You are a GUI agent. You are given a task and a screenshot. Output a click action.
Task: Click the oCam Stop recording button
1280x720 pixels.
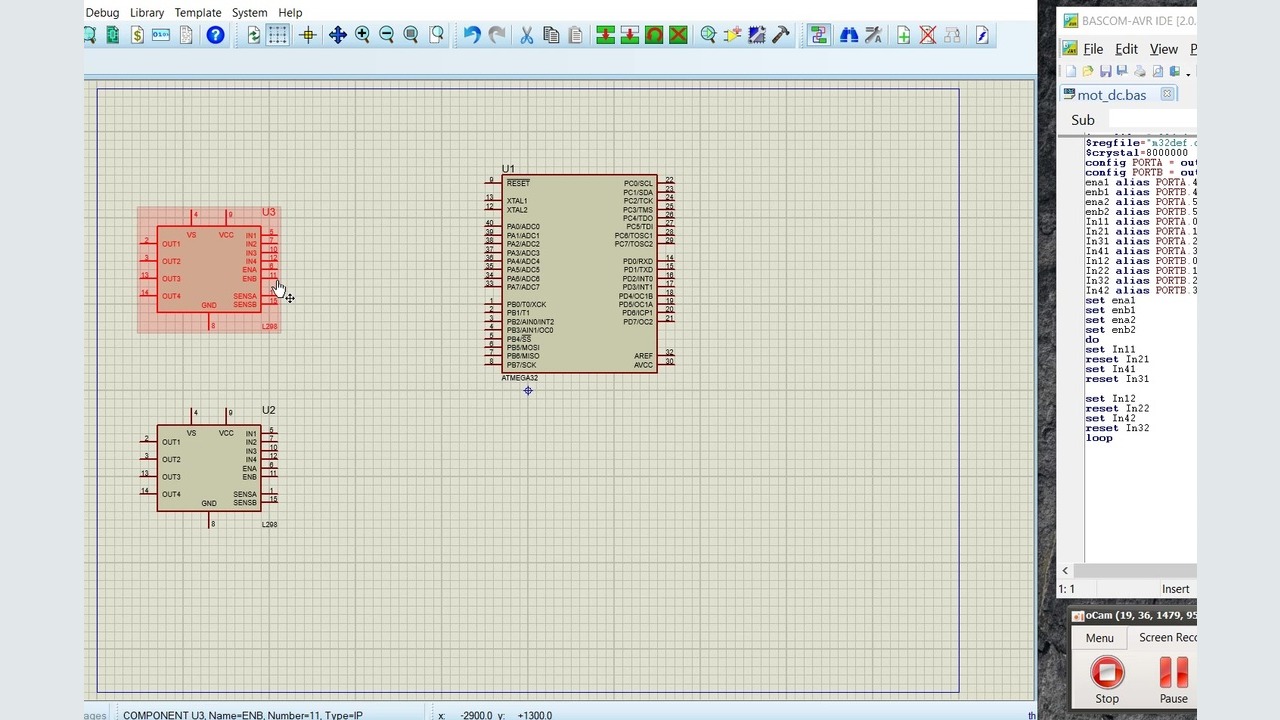tap(1107, 680)
